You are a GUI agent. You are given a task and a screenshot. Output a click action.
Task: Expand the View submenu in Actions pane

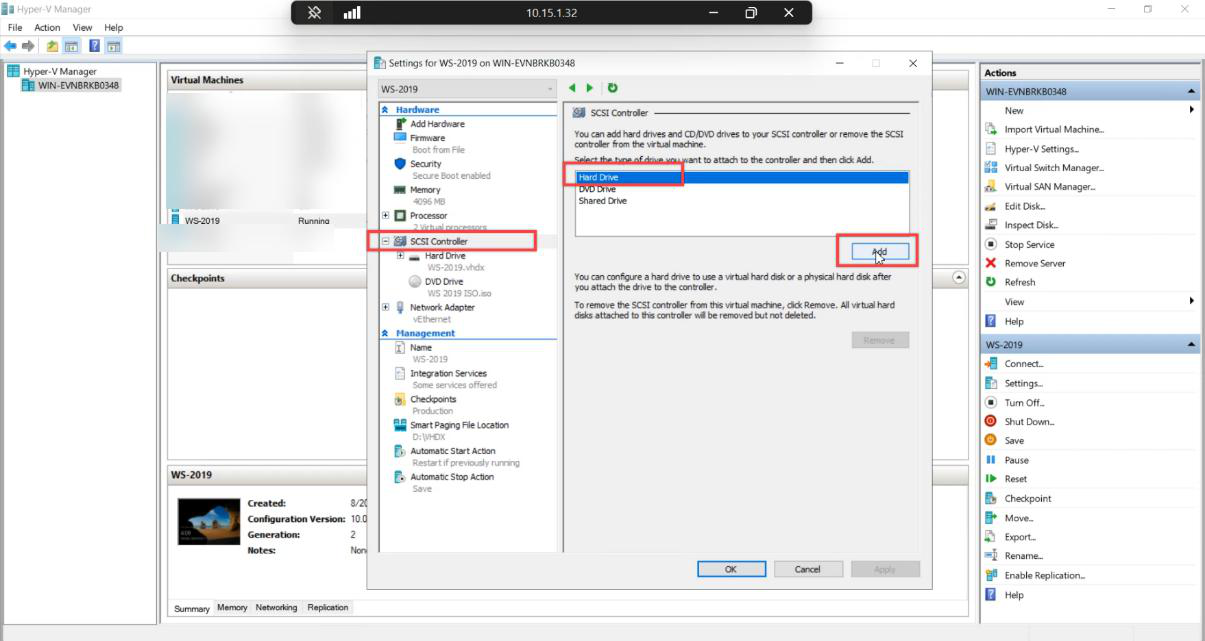(1192, 301)
